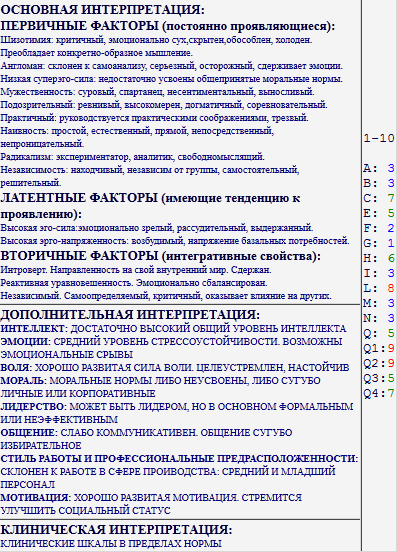Screen dimensions: 397x552
Task: Click the ИНТЕЛЛЕКТ label
Action: tap(32, 329)
